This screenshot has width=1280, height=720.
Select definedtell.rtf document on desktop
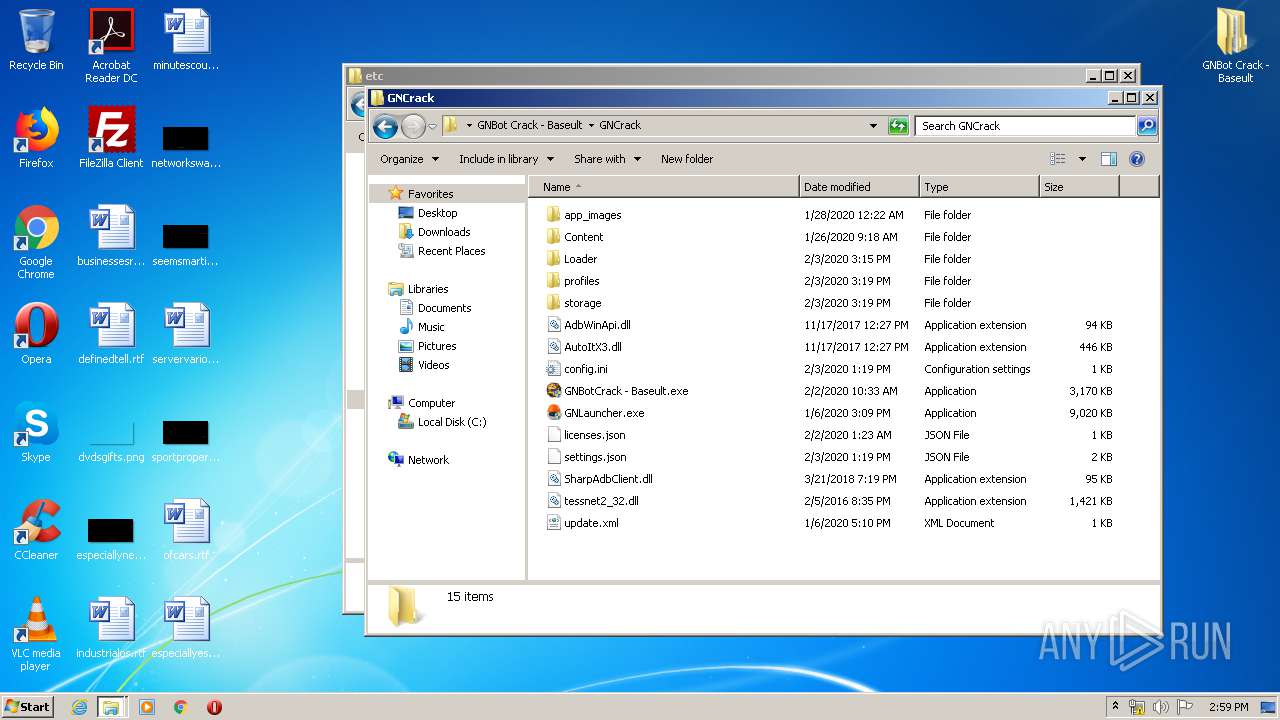click(x=111, y=334)
